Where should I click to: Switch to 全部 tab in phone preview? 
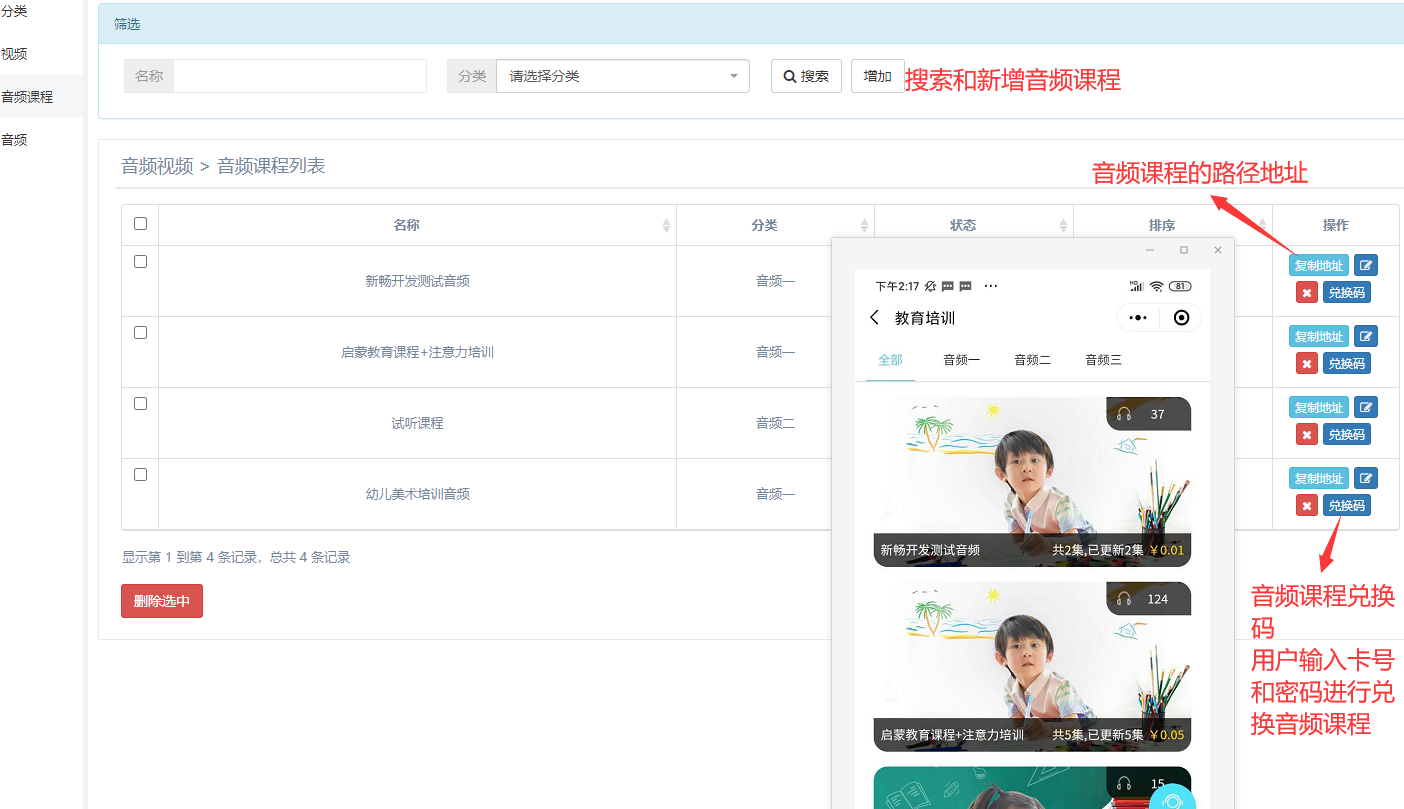(x=890, y=360)
